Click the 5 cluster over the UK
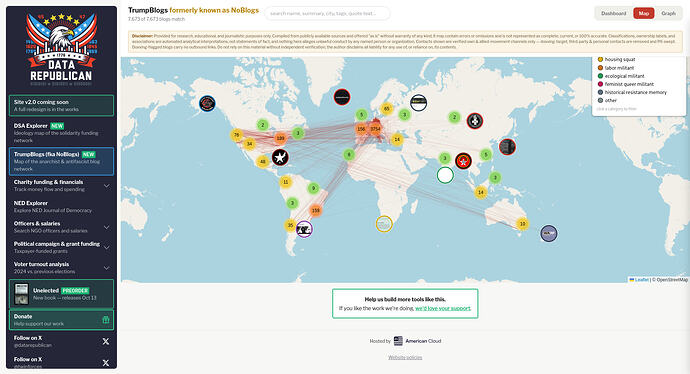The width and height of the screenshot is (690, 374). coord(361,115)
